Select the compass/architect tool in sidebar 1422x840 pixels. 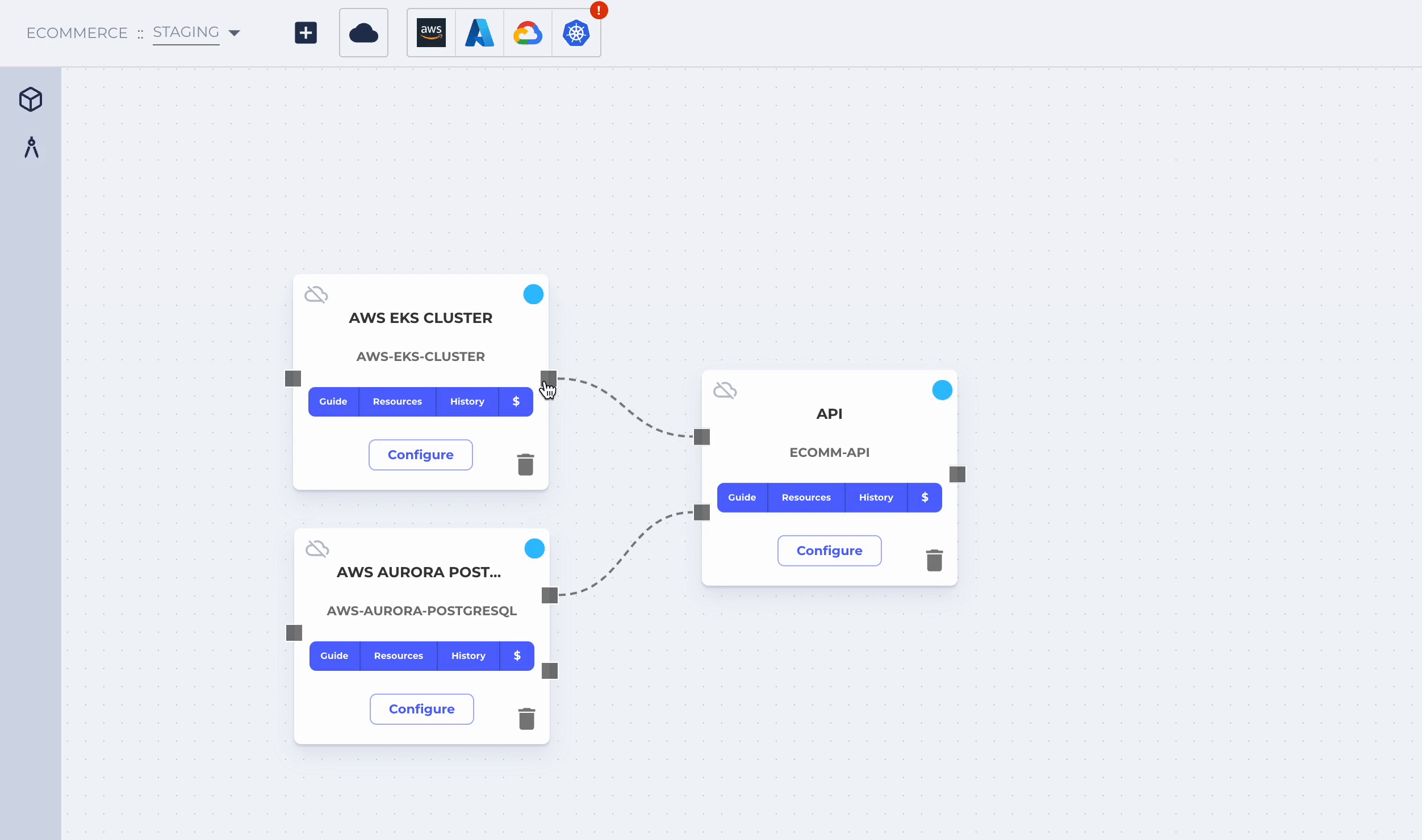30,148
